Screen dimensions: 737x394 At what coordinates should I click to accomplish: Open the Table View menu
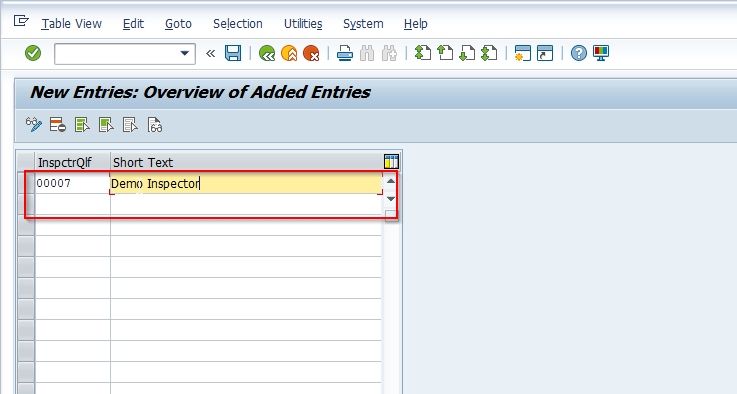point(71,24)
